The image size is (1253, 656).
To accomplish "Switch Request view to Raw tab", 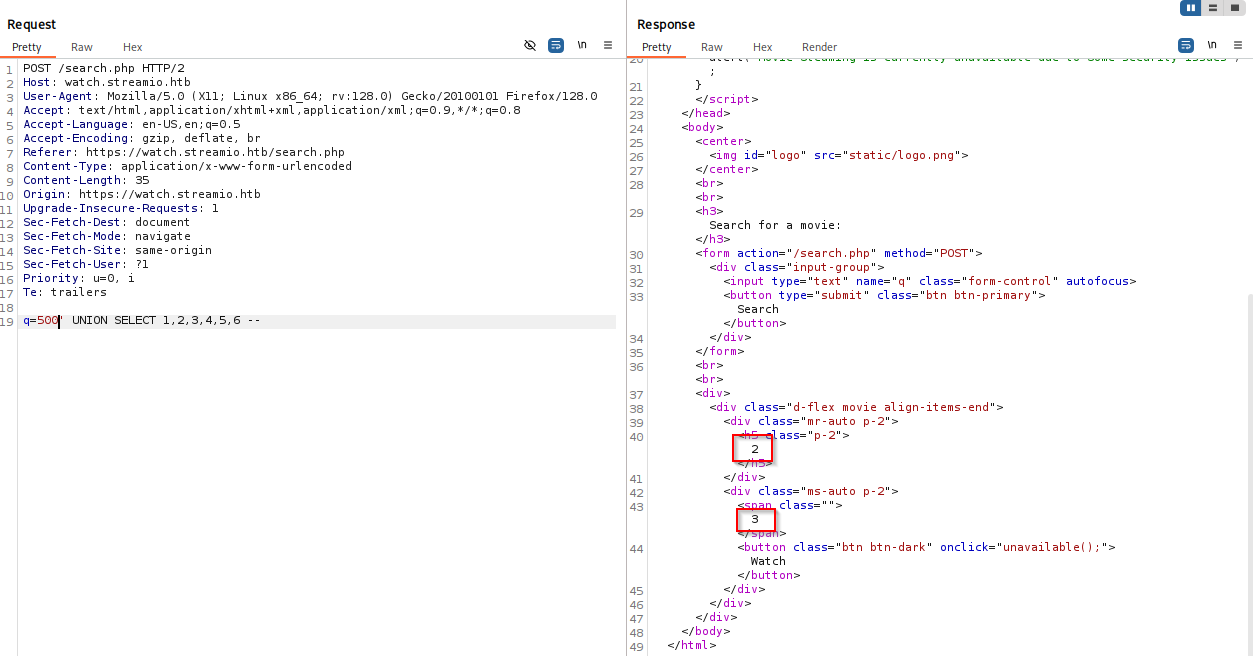I will (x=82, y=47).
